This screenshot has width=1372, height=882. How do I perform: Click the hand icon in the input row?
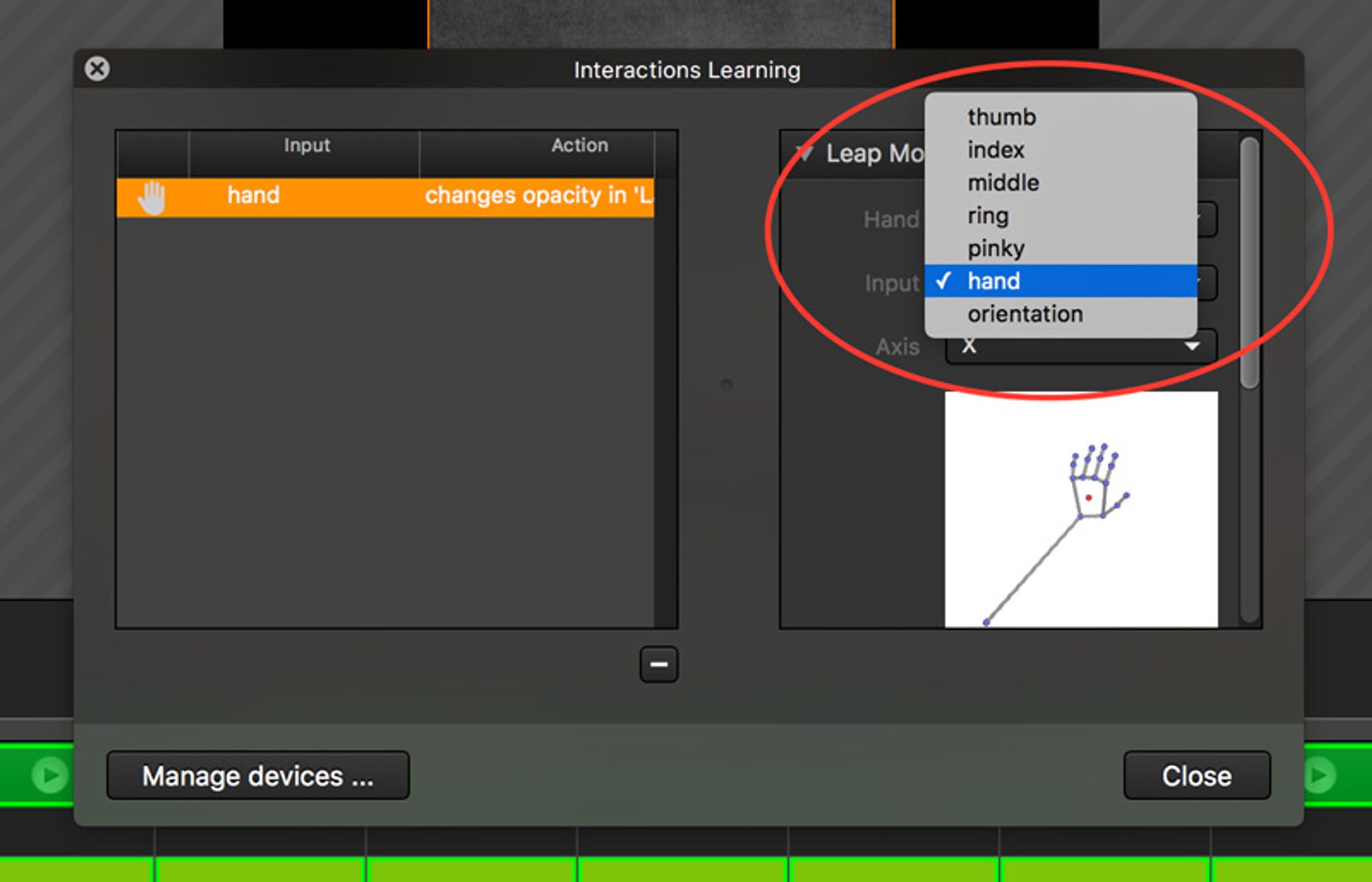click(x=152, y=198)
